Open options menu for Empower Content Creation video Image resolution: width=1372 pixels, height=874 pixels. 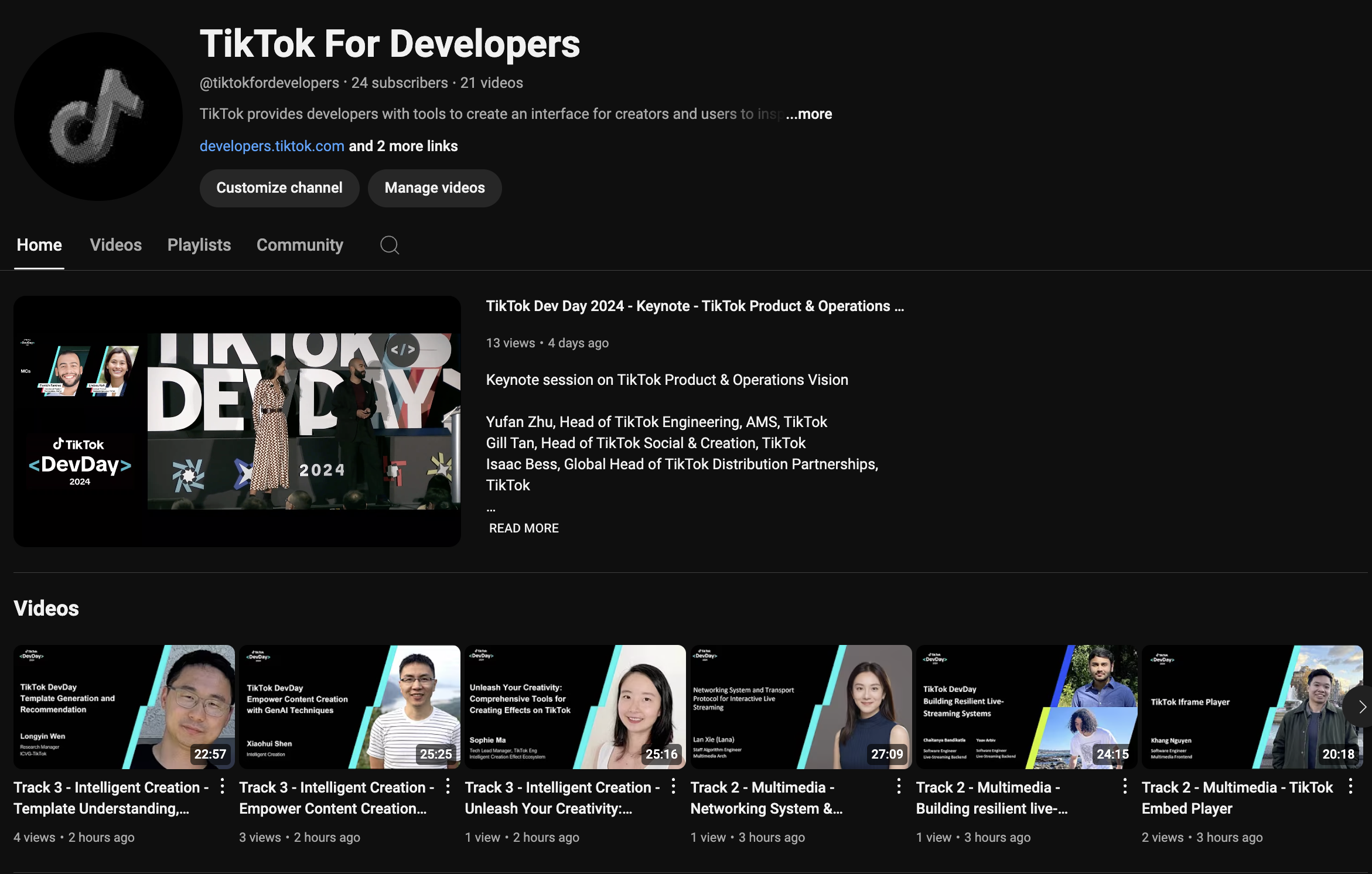tap(448, 787)
